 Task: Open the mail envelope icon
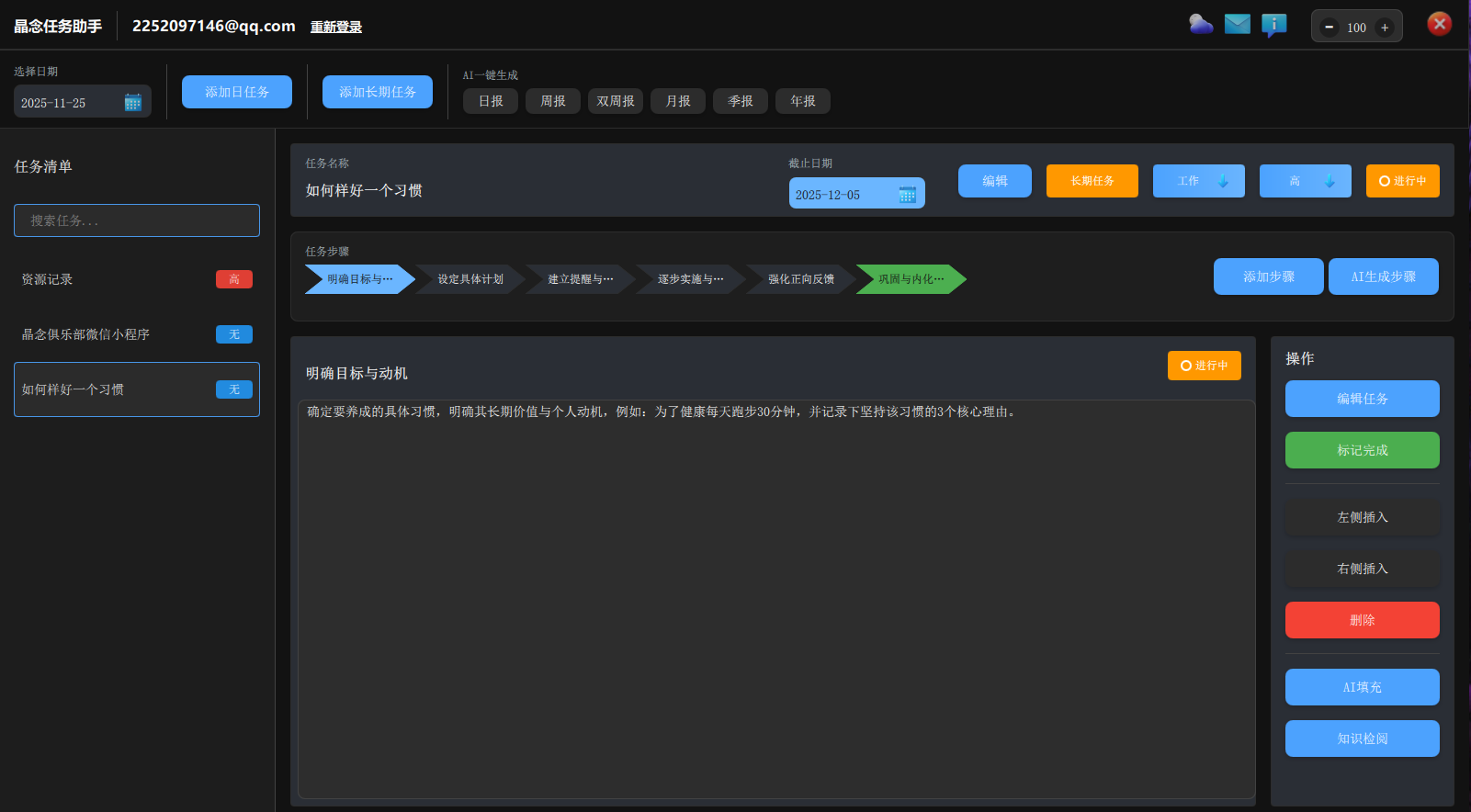click(x=1238, y=25)
